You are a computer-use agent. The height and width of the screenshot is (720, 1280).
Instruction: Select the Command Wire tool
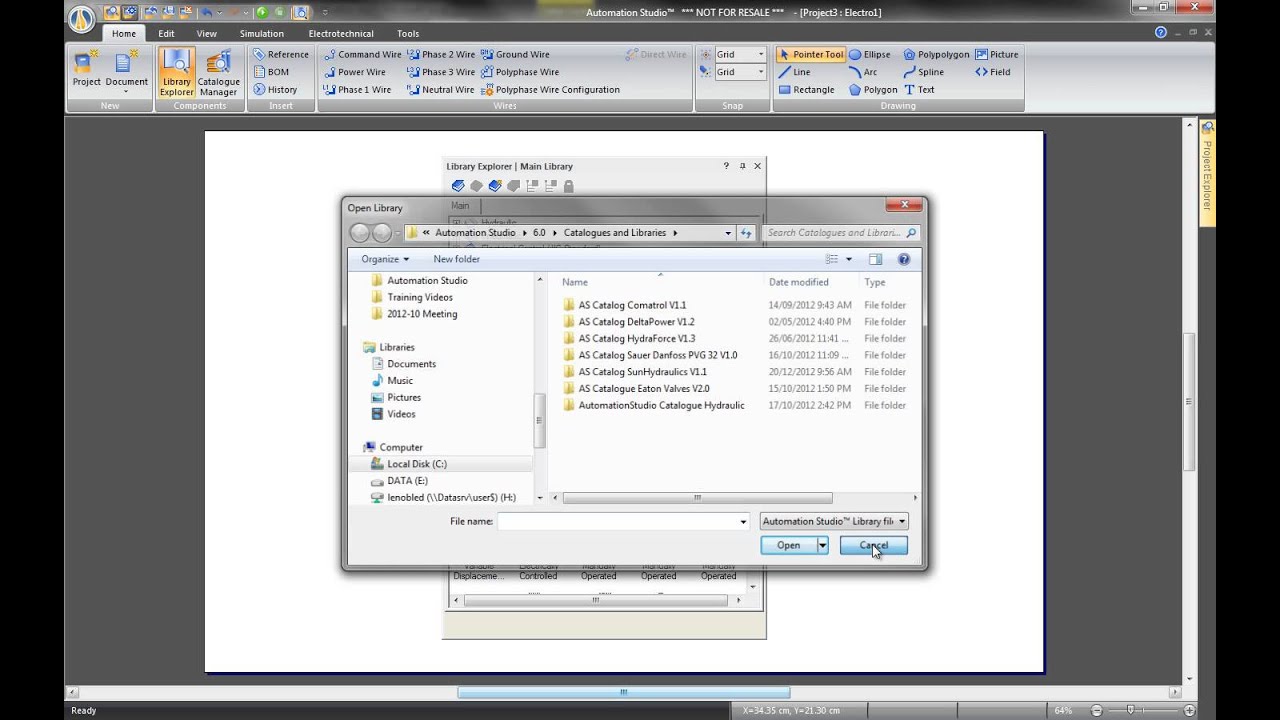tap(362, 54)
